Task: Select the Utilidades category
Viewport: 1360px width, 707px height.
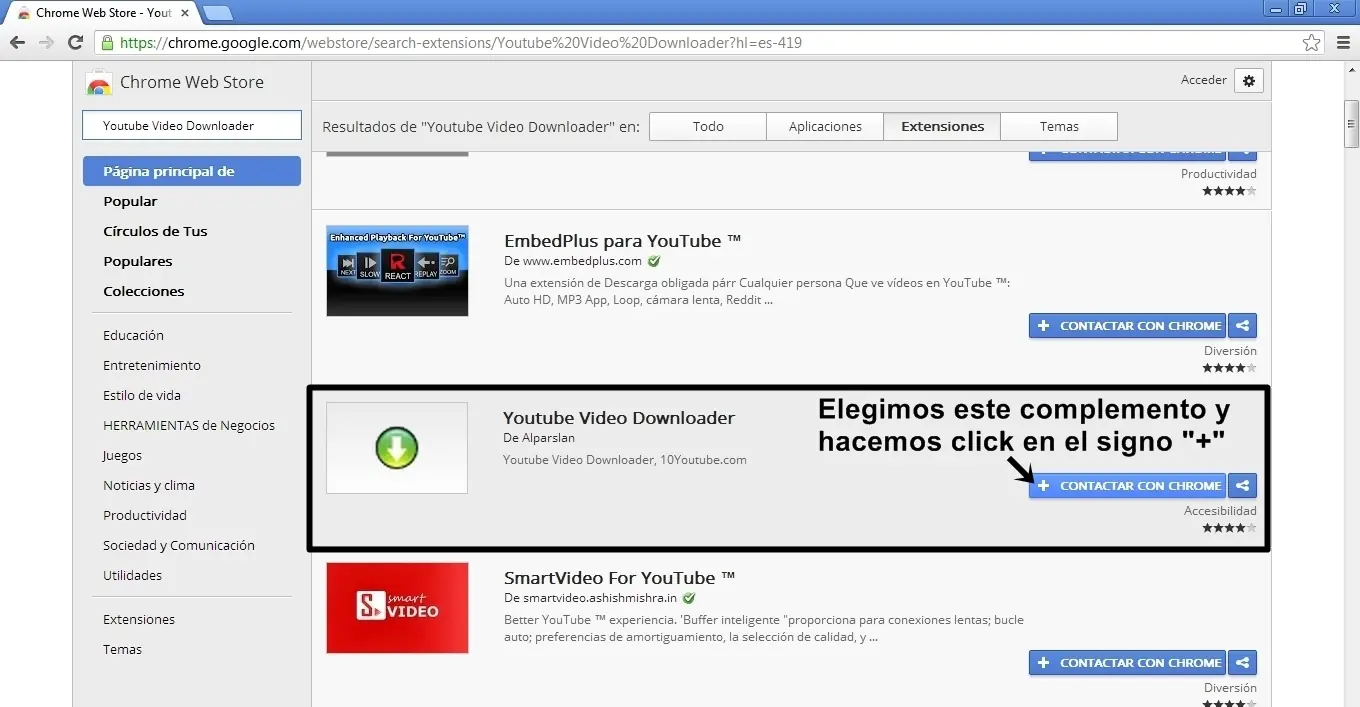Action: (132, 576)
